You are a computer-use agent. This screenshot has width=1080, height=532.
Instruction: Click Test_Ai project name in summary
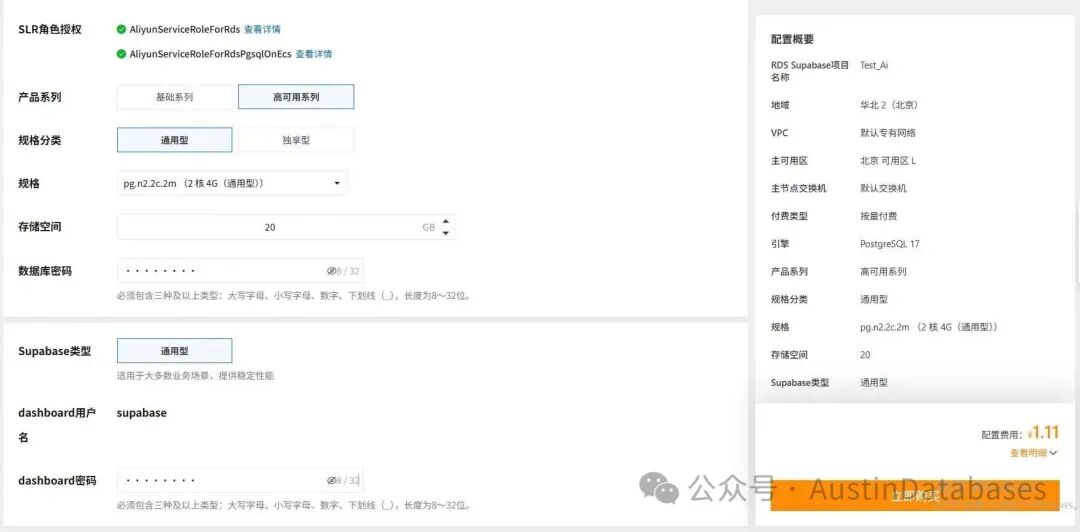click(x=874, y=65)
